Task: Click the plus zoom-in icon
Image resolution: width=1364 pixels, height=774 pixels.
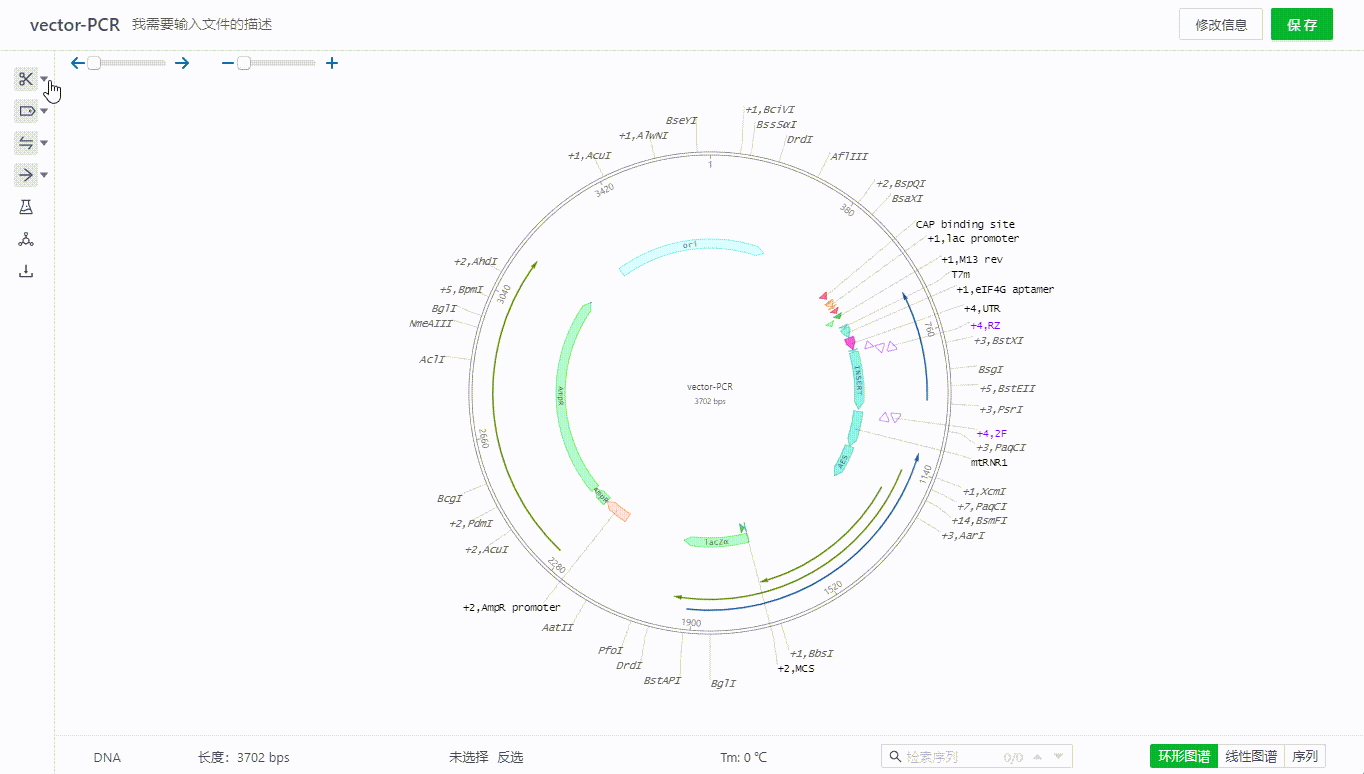Action: (332, 63)
